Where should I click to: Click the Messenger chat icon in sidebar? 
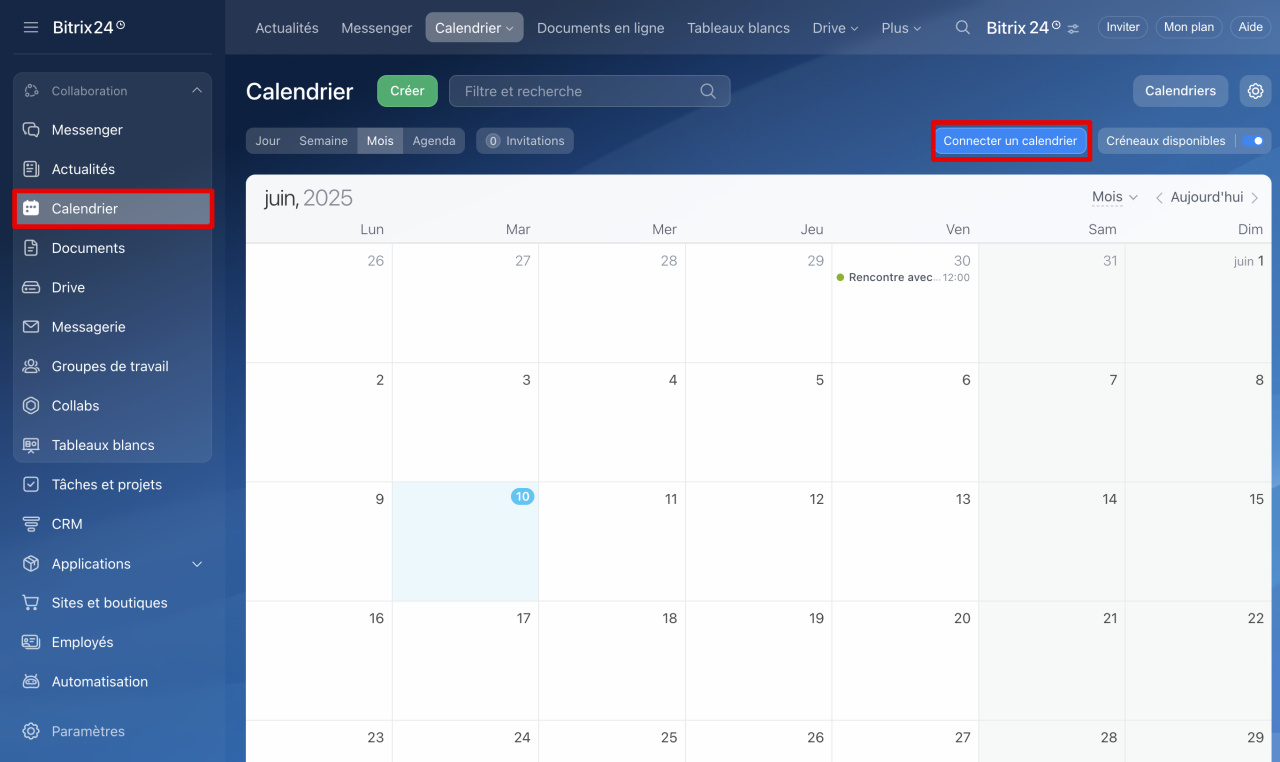click(x=31, y=130)
